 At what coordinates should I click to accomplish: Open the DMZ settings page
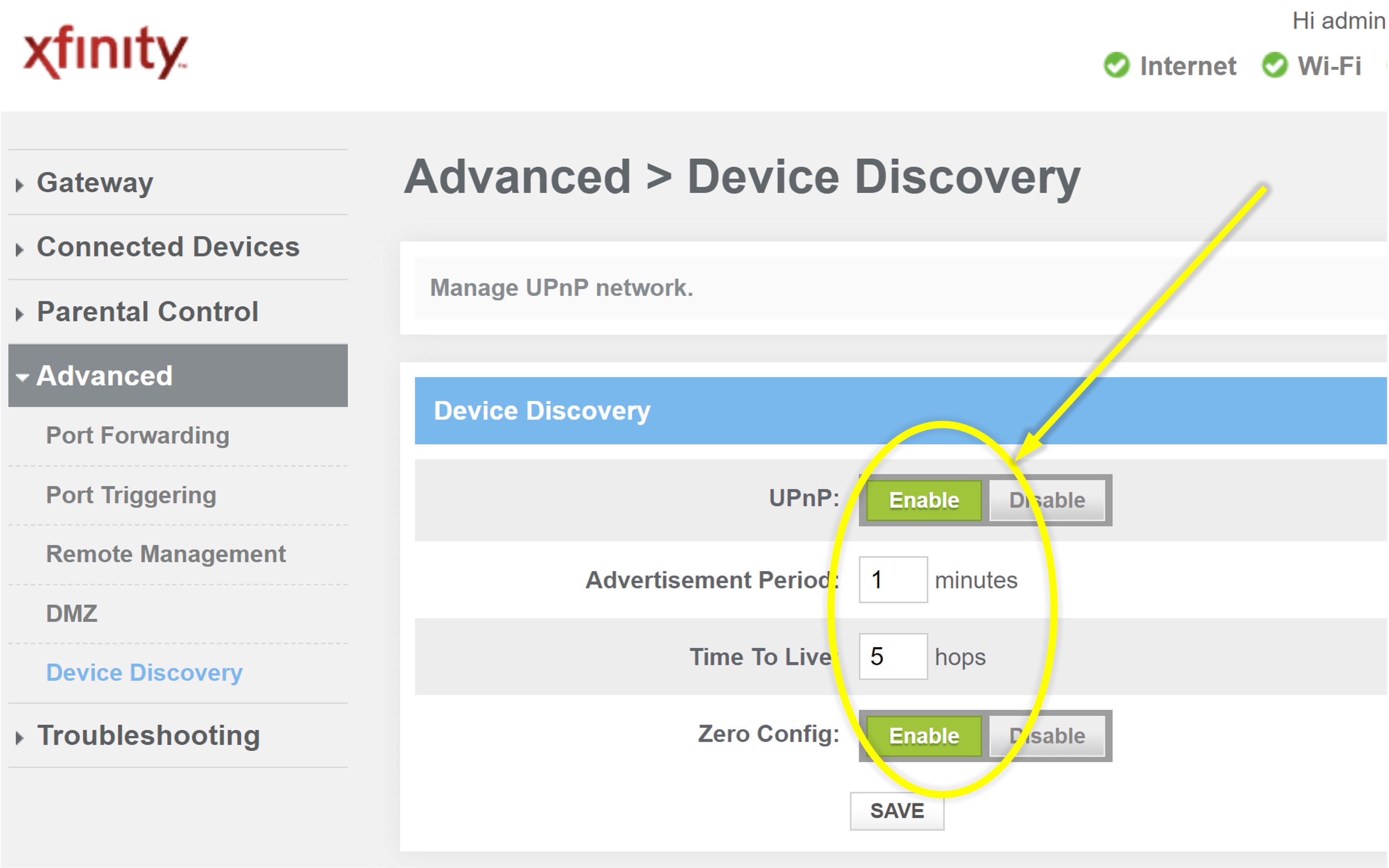click(72, 614)
